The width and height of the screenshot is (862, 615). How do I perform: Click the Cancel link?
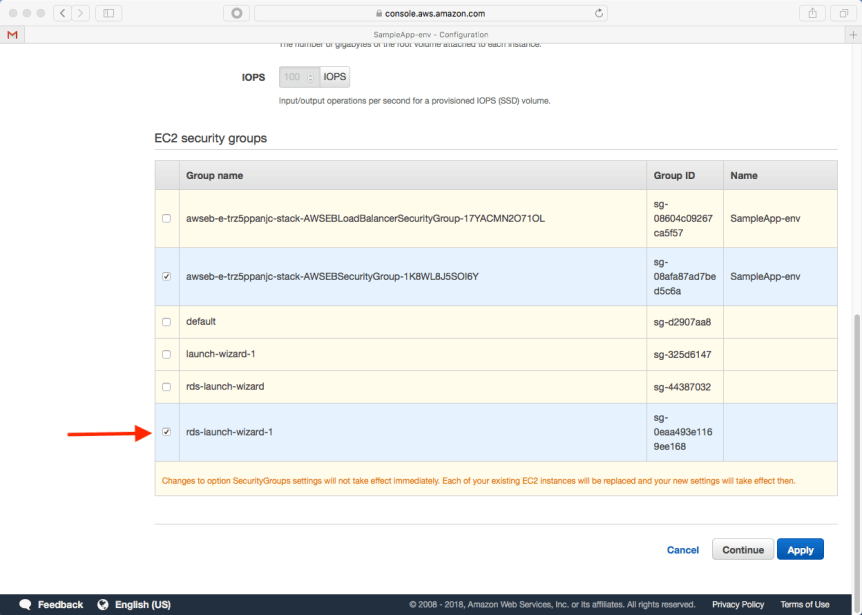pos(682,550)
